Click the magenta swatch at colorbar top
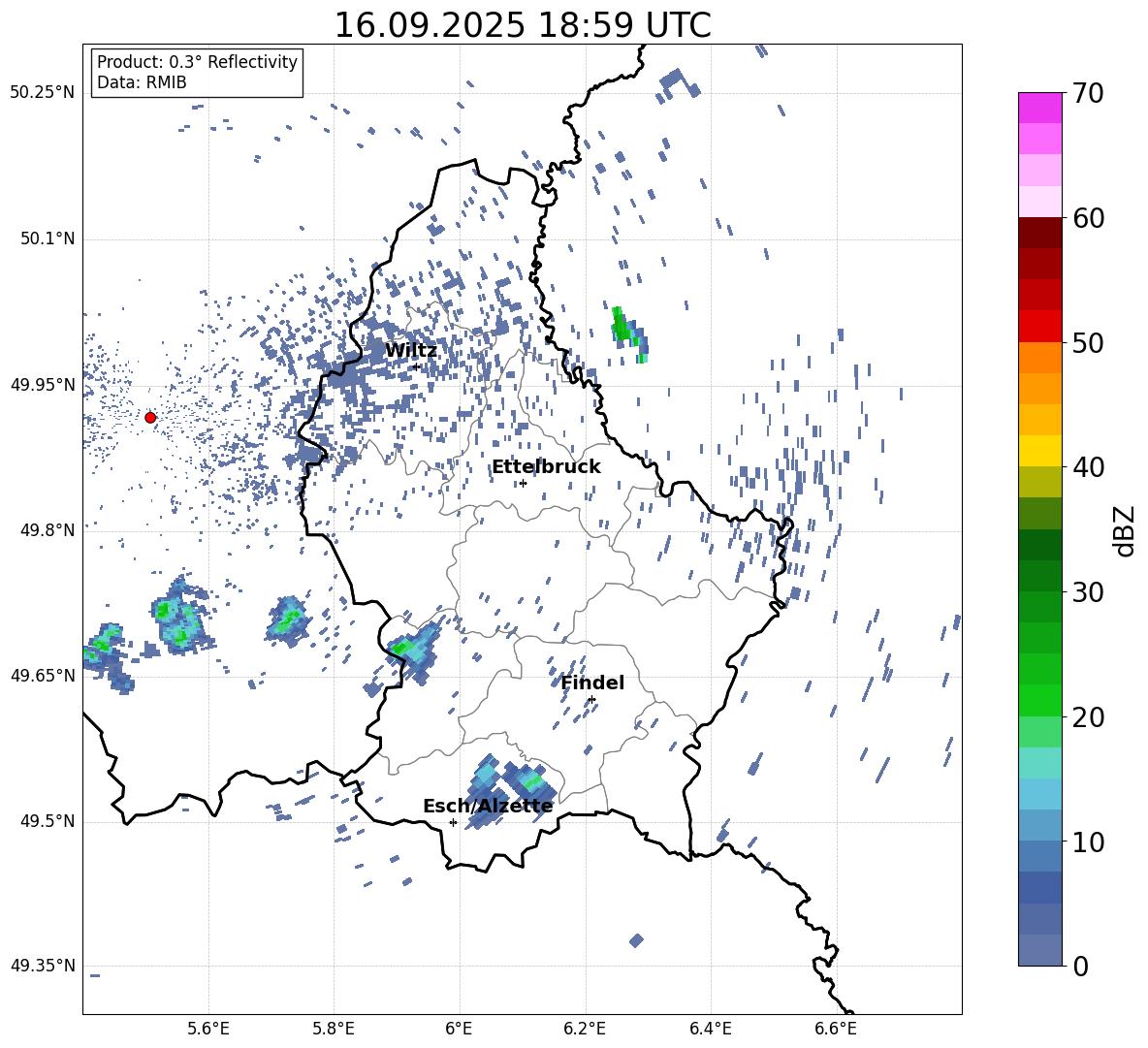The height and width of the screenshot is (1048, 1148). pyautogui.click(x=1039, y=109)
